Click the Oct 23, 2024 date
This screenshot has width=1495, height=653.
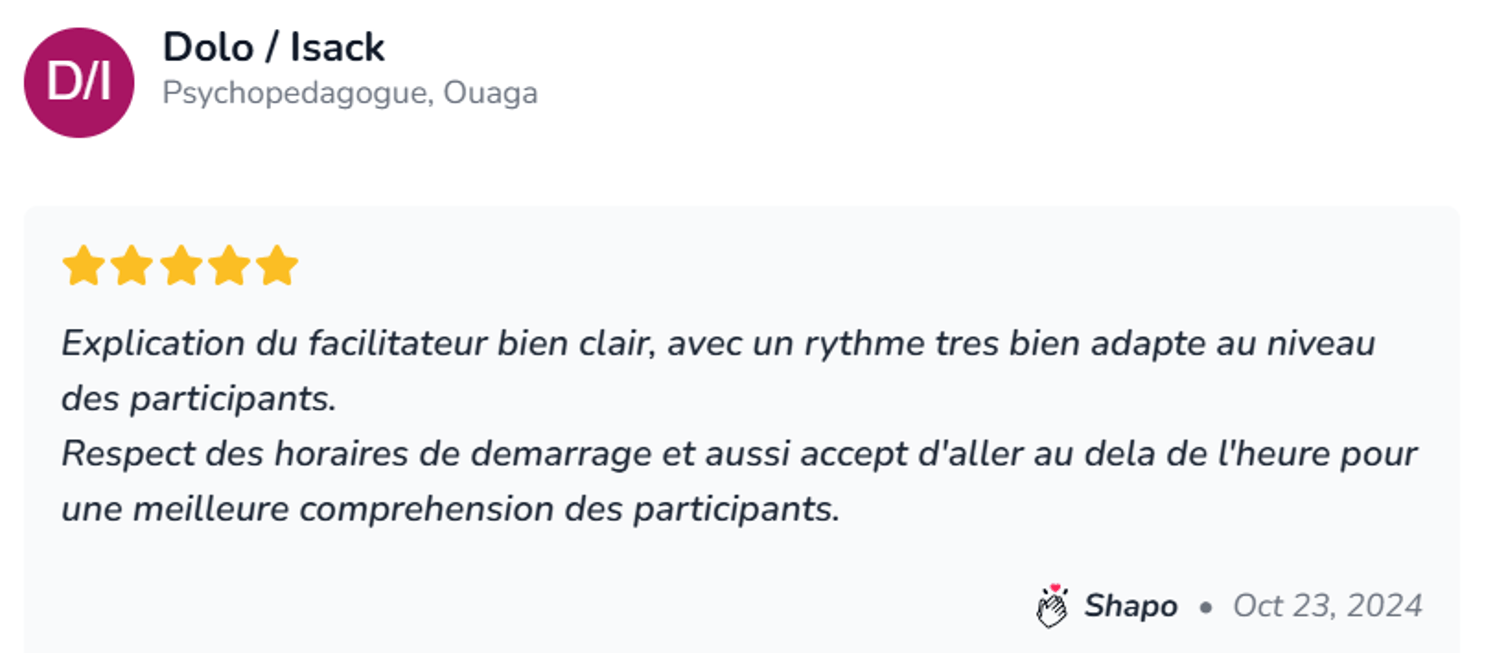1327,606
